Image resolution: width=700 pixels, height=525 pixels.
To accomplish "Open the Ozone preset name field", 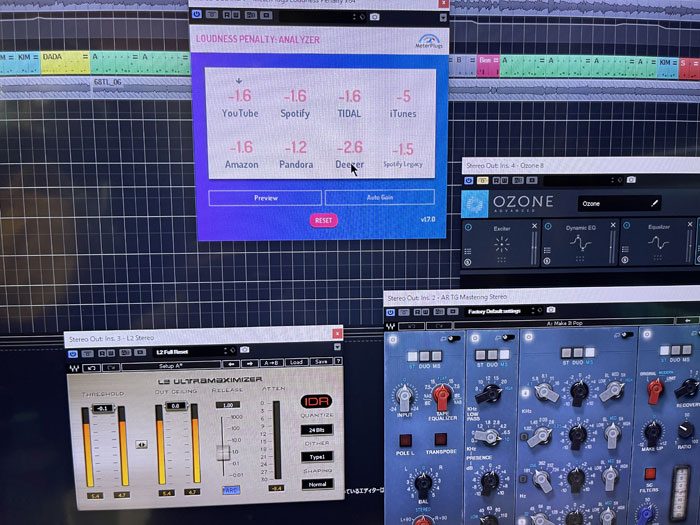I will pos(619,204).
